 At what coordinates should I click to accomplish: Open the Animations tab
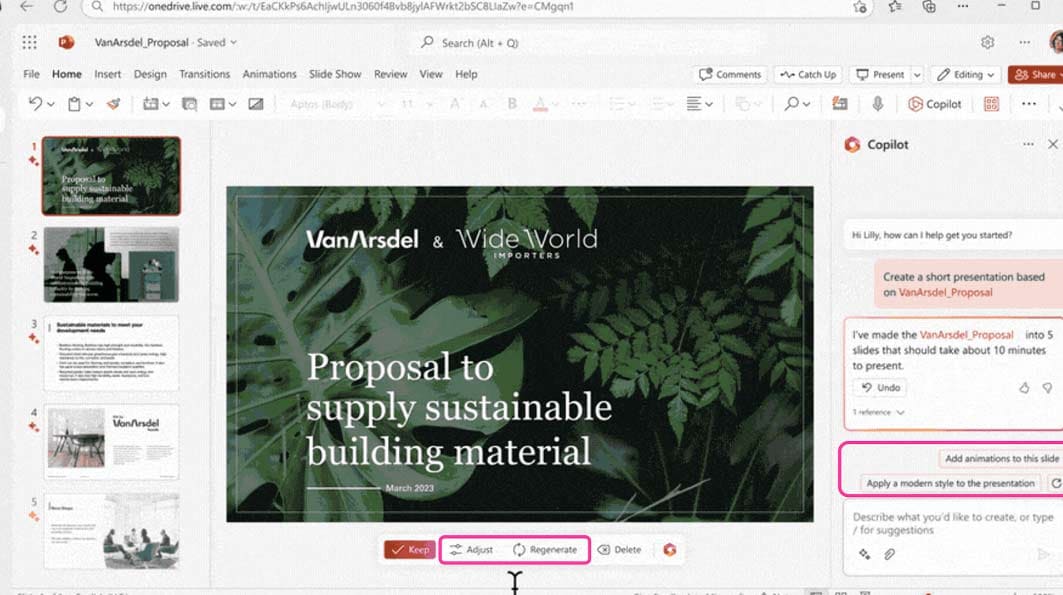point(269,74)
